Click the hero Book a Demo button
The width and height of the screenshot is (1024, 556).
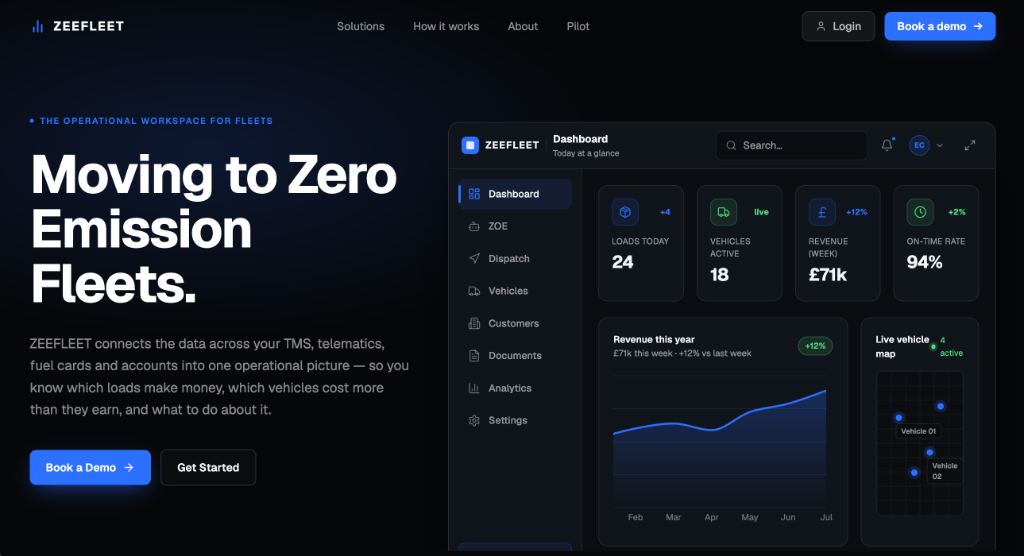(90, 467)
